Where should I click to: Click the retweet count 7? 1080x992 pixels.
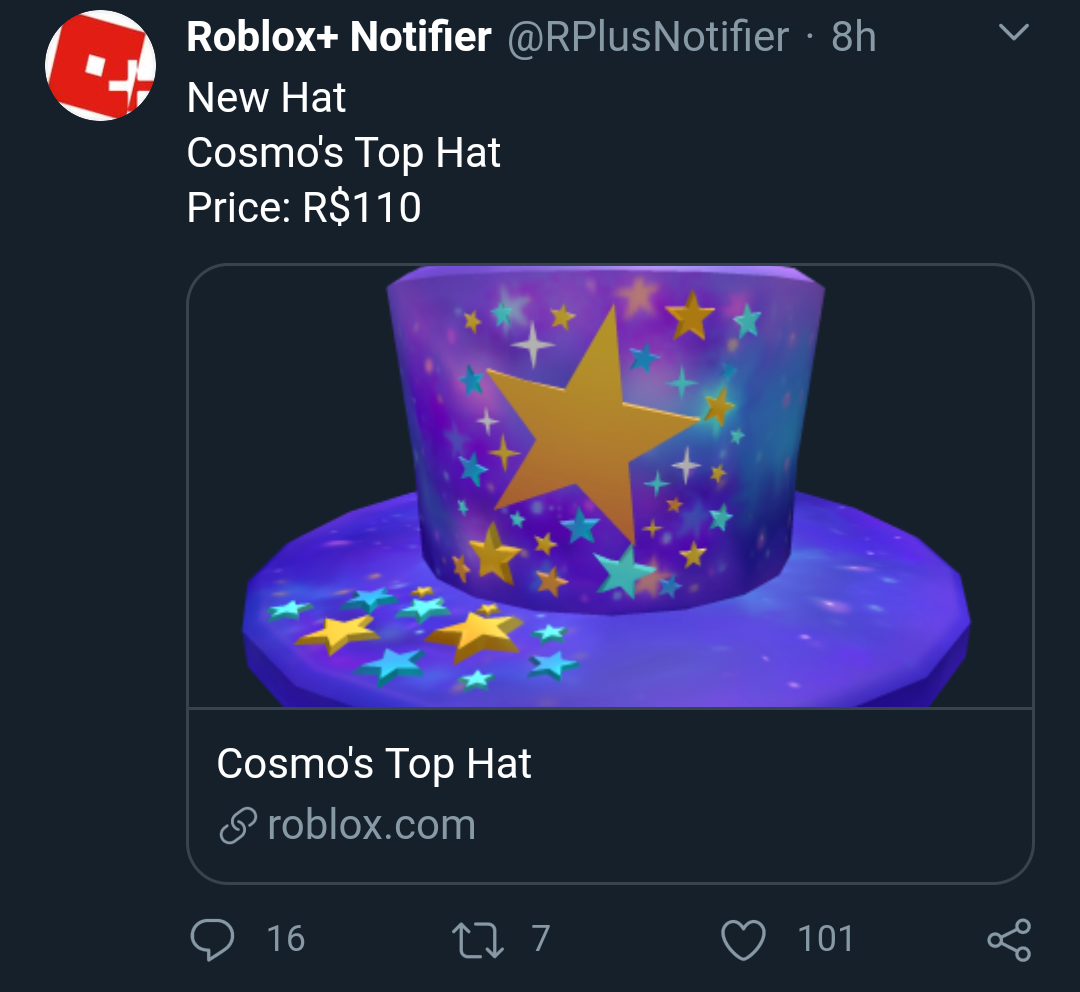540,939
